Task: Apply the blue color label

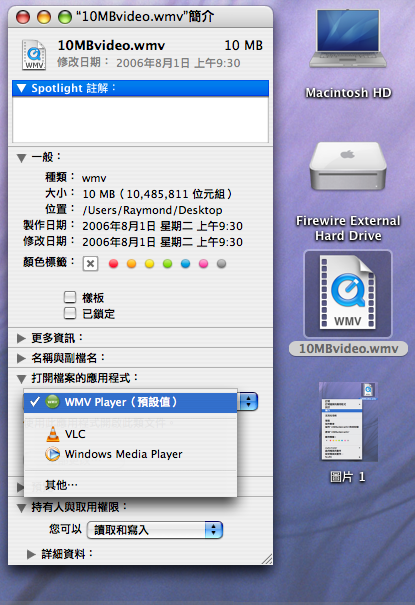Action: point(186,264)
